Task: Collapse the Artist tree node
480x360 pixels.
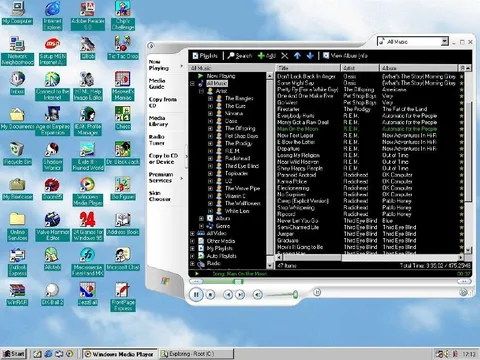Action: tap(201, 91)
